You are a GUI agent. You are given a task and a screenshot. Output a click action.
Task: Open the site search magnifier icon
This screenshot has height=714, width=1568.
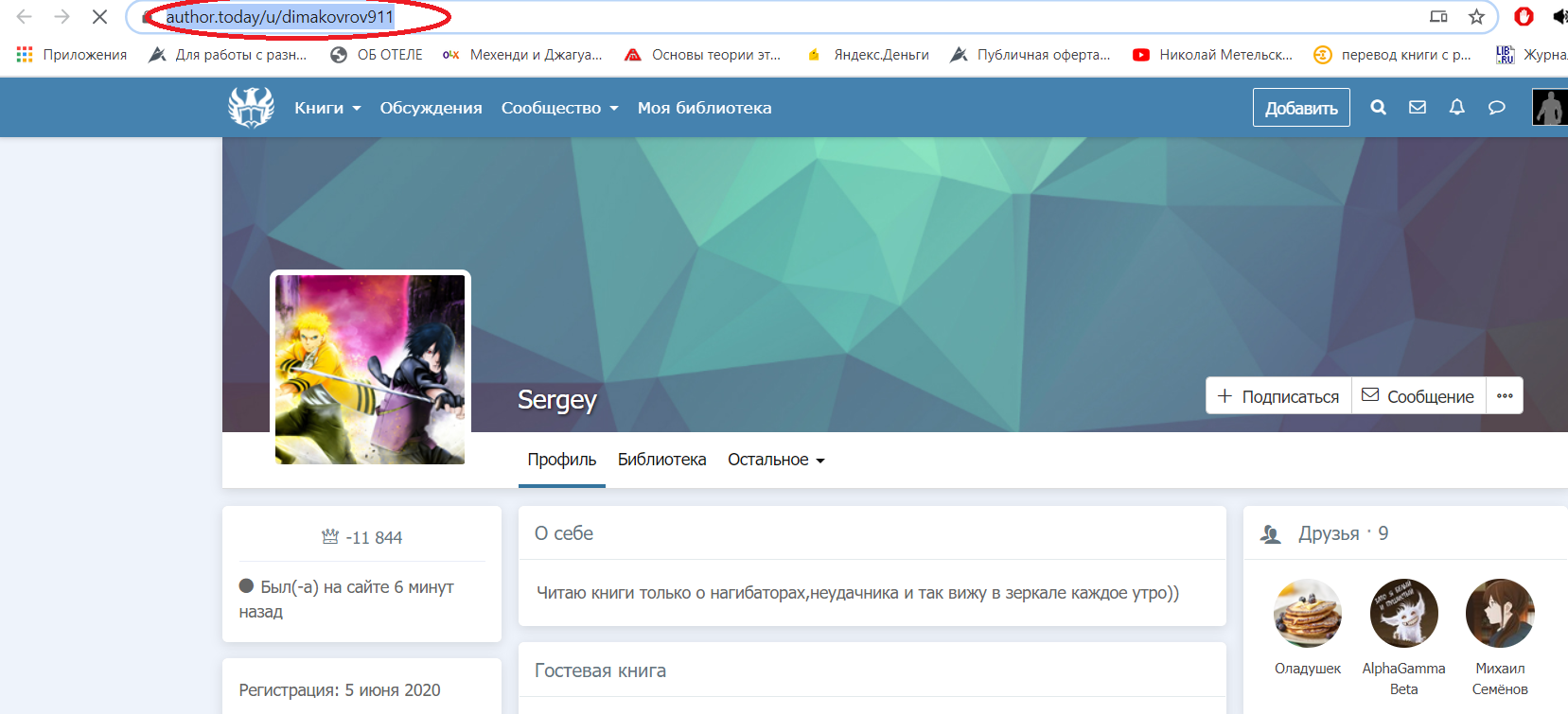coord(1378,108)
